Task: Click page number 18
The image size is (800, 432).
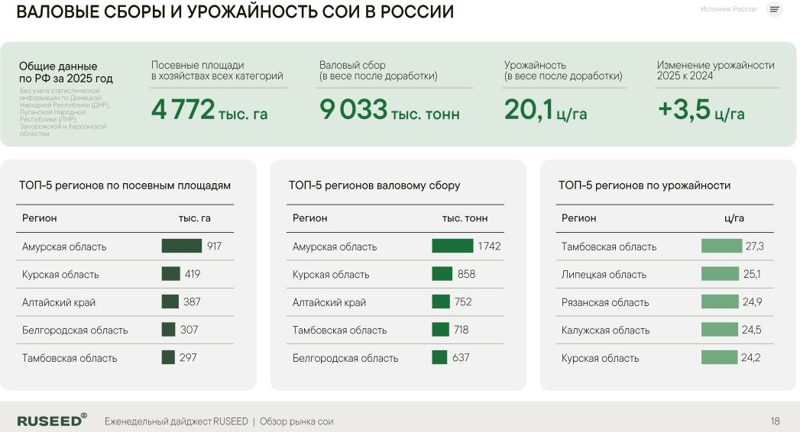Action: [x=775, y=421]
